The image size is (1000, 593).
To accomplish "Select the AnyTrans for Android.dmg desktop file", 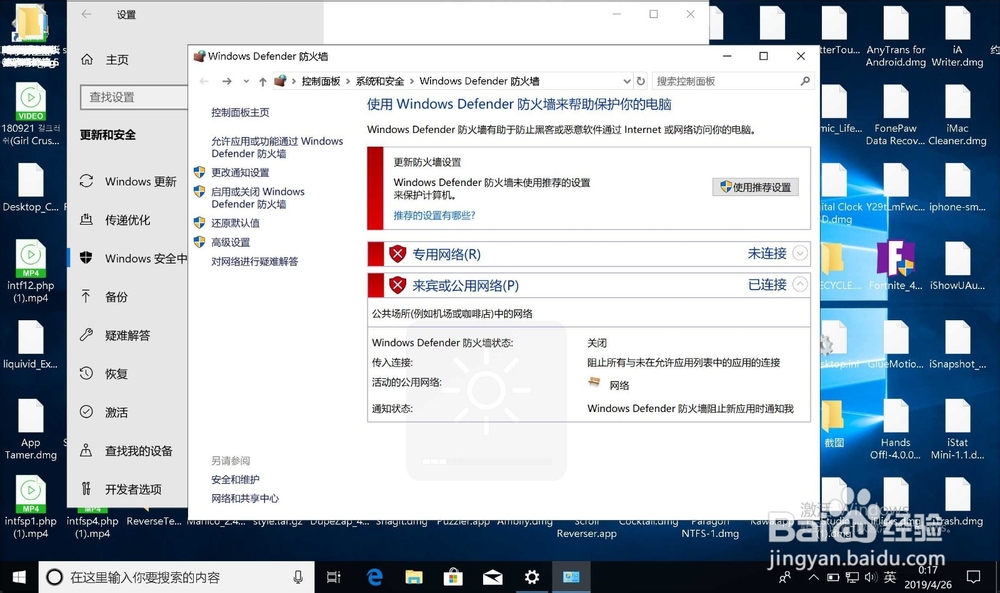I will coord(895,36).
